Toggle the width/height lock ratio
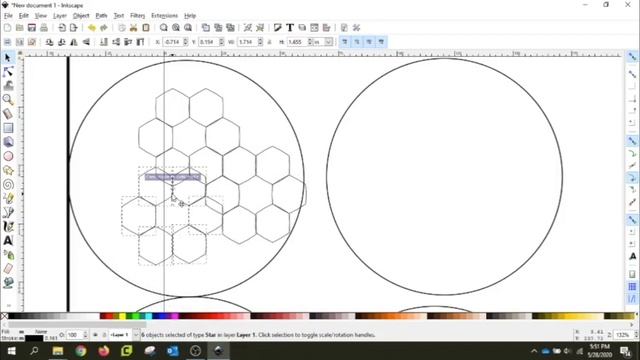Image resolution: width=640 pixels, height=360 pixels. click(269, 42)
